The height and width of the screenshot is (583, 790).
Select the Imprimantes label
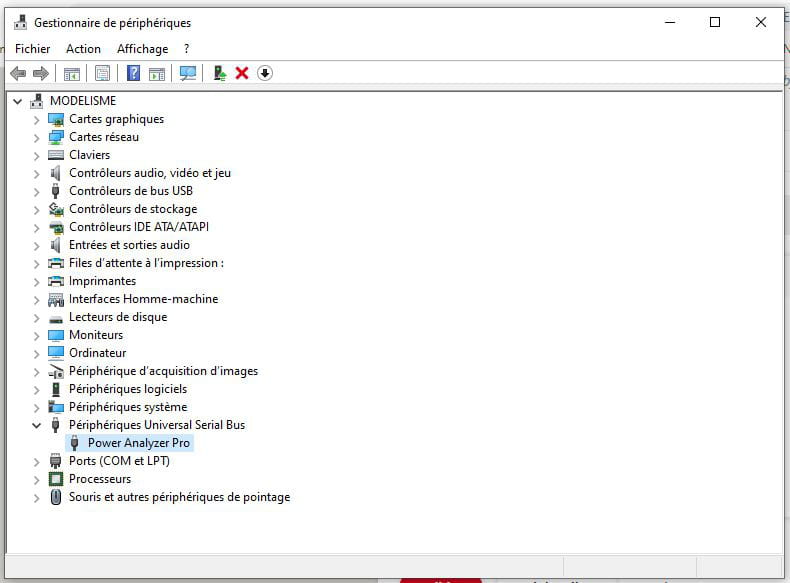coord(102,281)
